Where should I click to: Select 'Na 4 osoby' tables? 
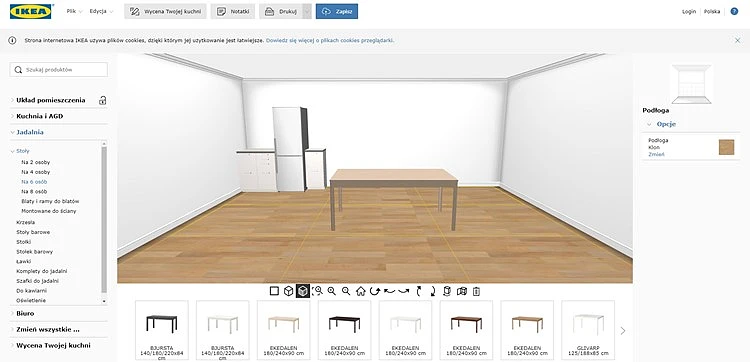[35, 172]
